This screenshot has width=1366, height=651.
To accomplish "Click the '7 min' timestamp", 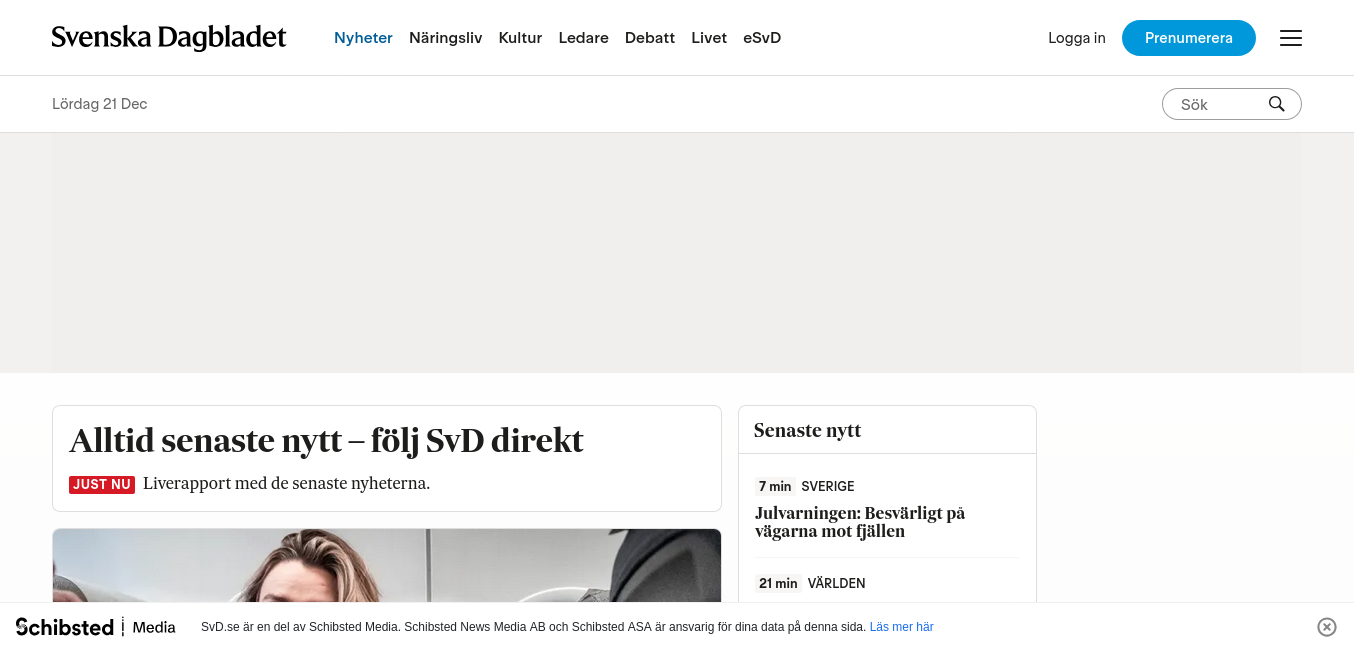I will coord(775,486).
